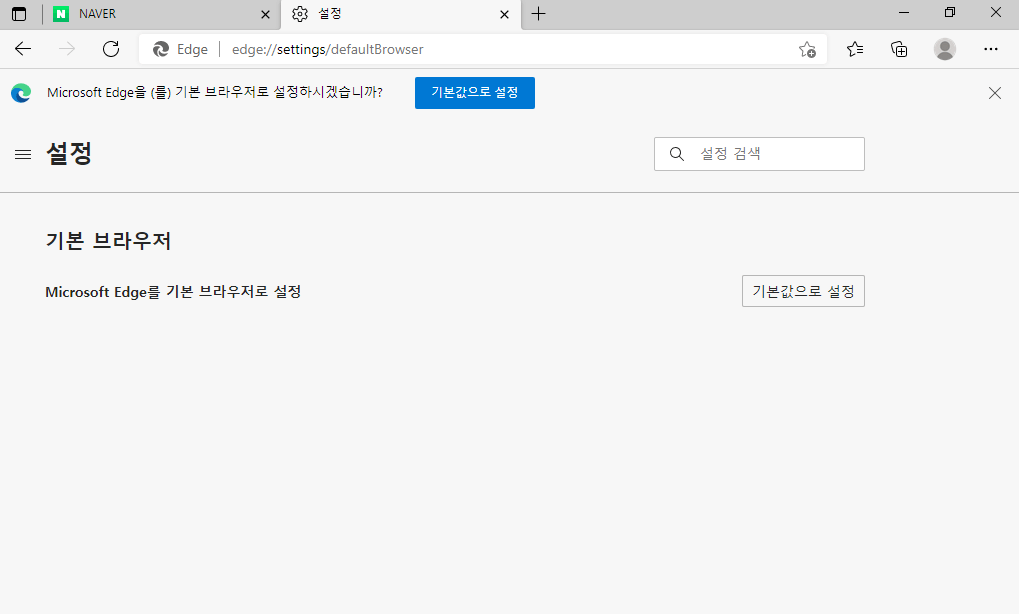The width and height of the screenshot is (1019, 614).
Task: Open the settings hamburger navigation menu
Action: (x=23, y=154)
